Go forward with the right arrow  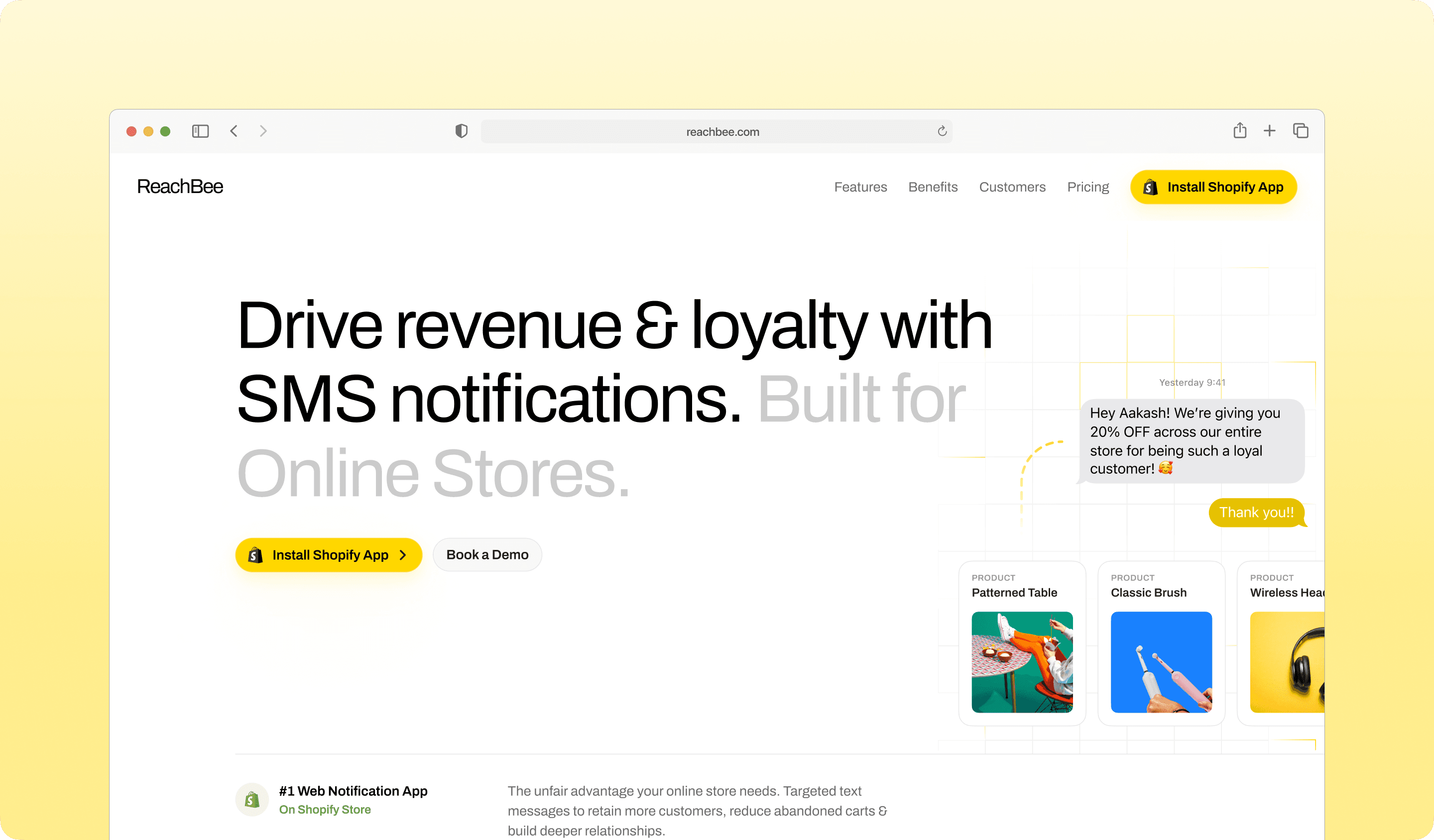pos(263,131)
